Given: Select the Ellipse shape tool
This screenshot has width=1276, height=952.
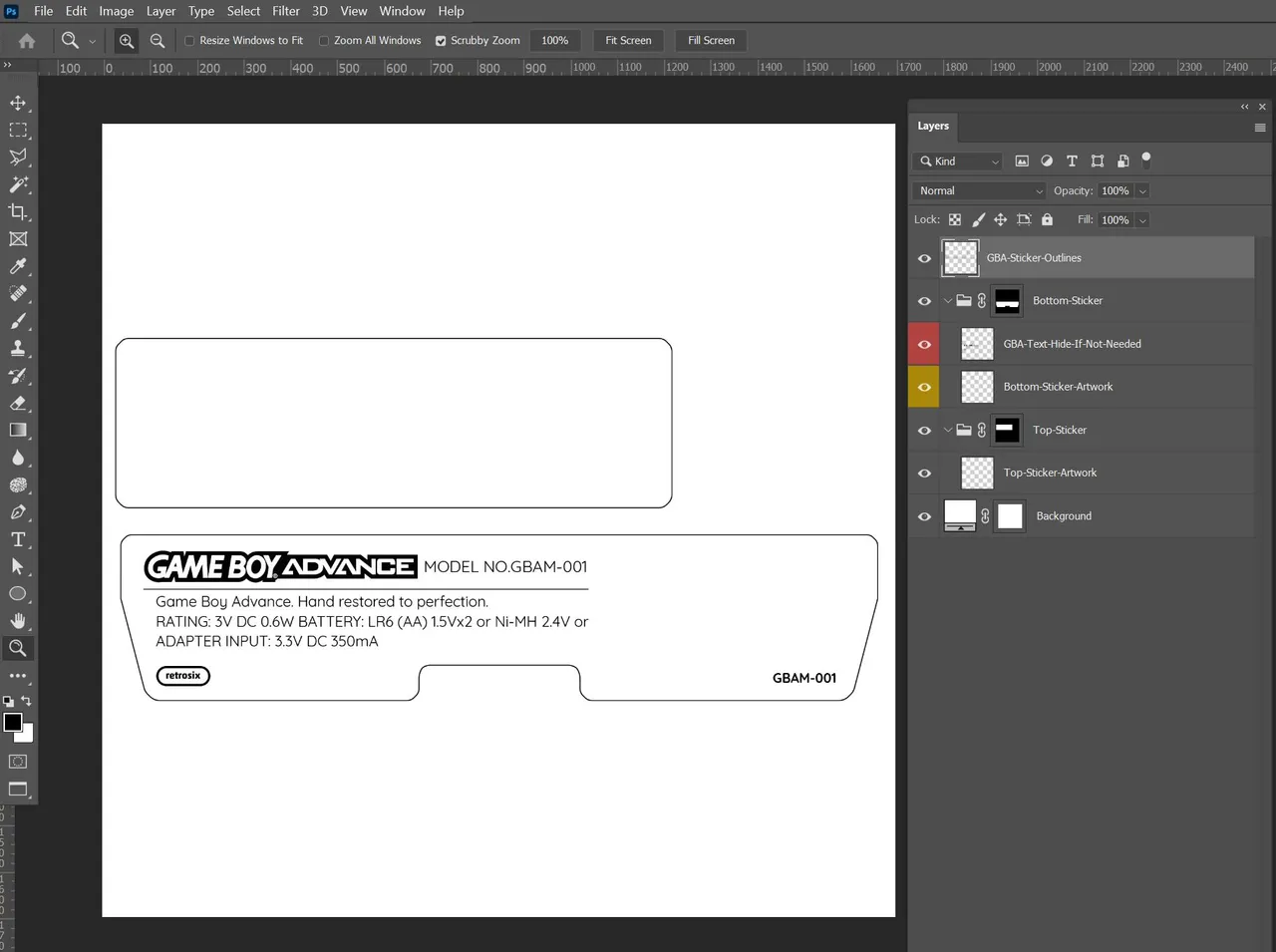Looking at the screenshot, I should 18,593.
